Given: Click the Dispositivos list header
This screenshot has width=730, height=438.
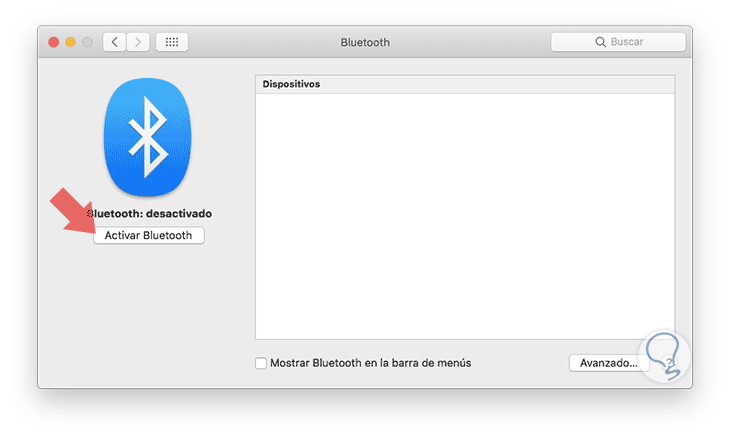Looking at the screenshot, I should (x=465, y=84).
